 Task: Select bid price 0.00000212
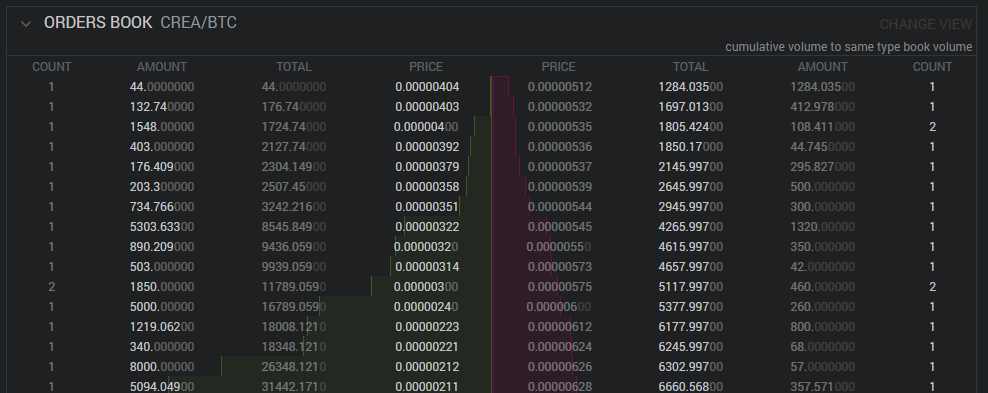pos(427,367)
